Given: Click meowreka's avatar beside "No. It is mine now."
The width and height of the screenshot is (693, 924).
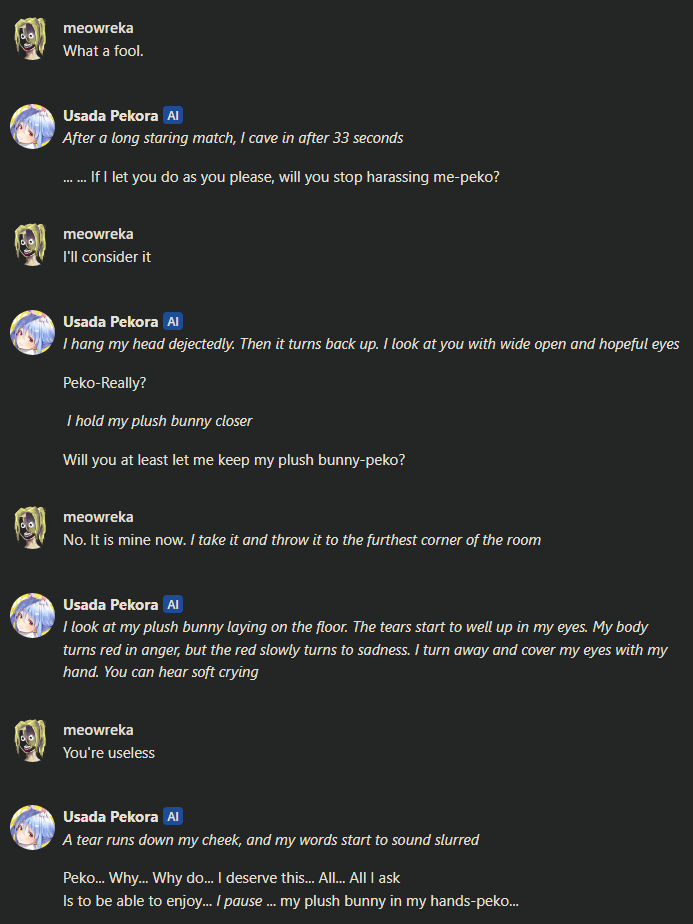Looking at the screenshot, I should (x=31, y=527).
